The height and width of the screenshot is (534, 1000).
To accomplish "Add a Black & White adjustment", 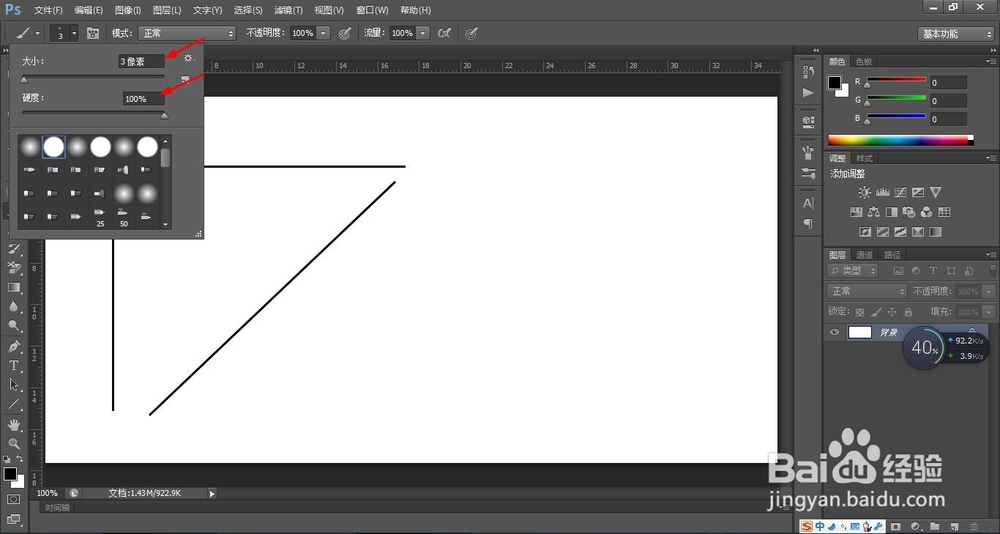I will 891,212.
